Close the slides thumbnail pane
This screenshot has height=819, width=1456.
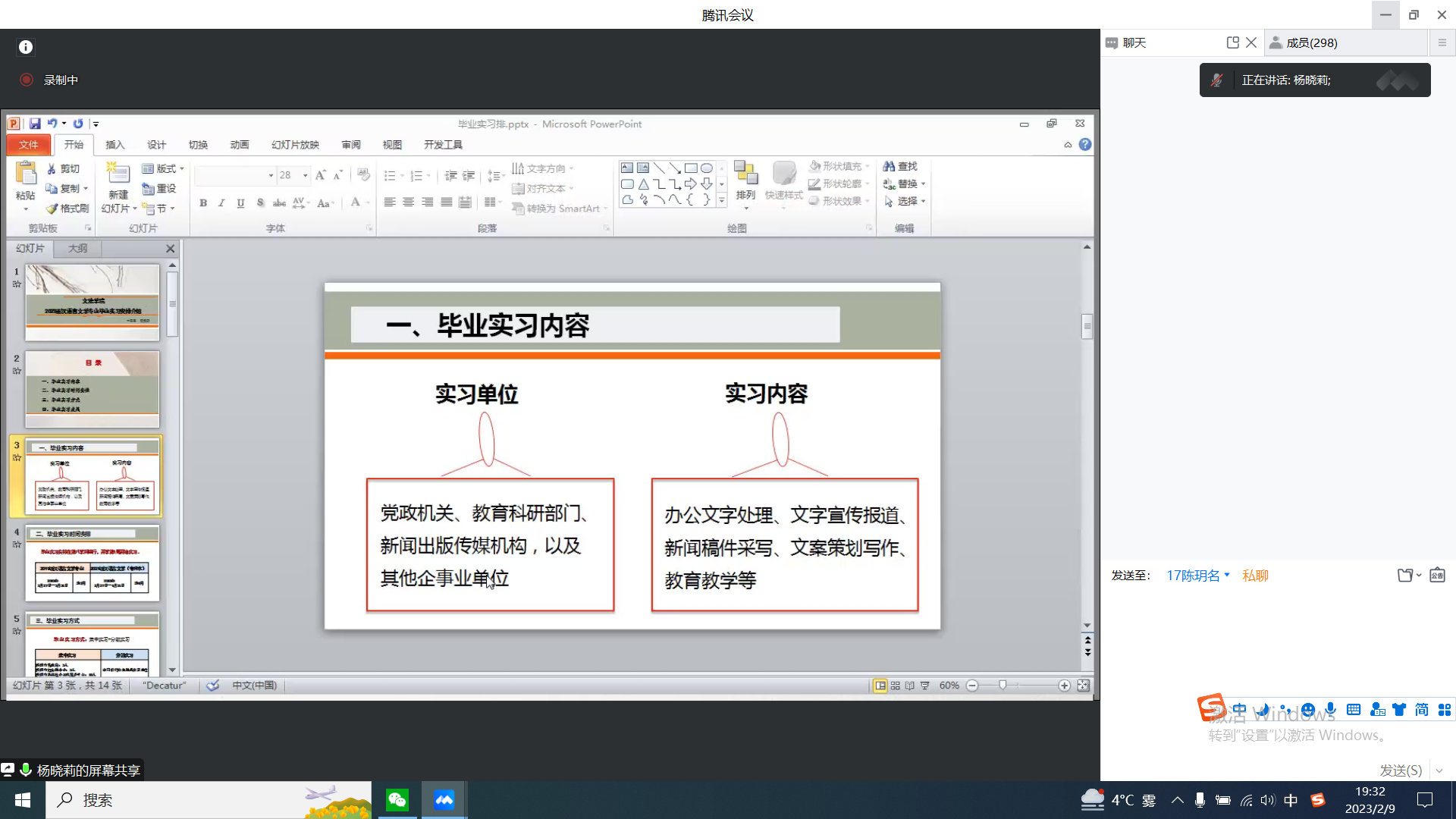coord(171,249)
